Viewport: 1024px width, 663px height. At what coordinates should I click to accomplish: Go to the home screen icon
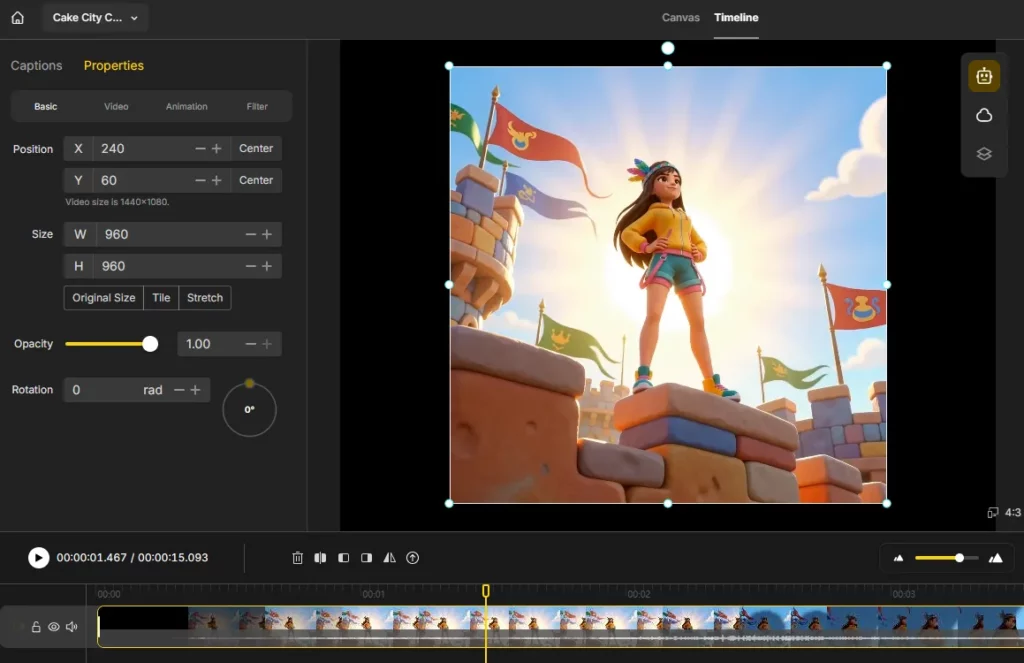point(18,18)
